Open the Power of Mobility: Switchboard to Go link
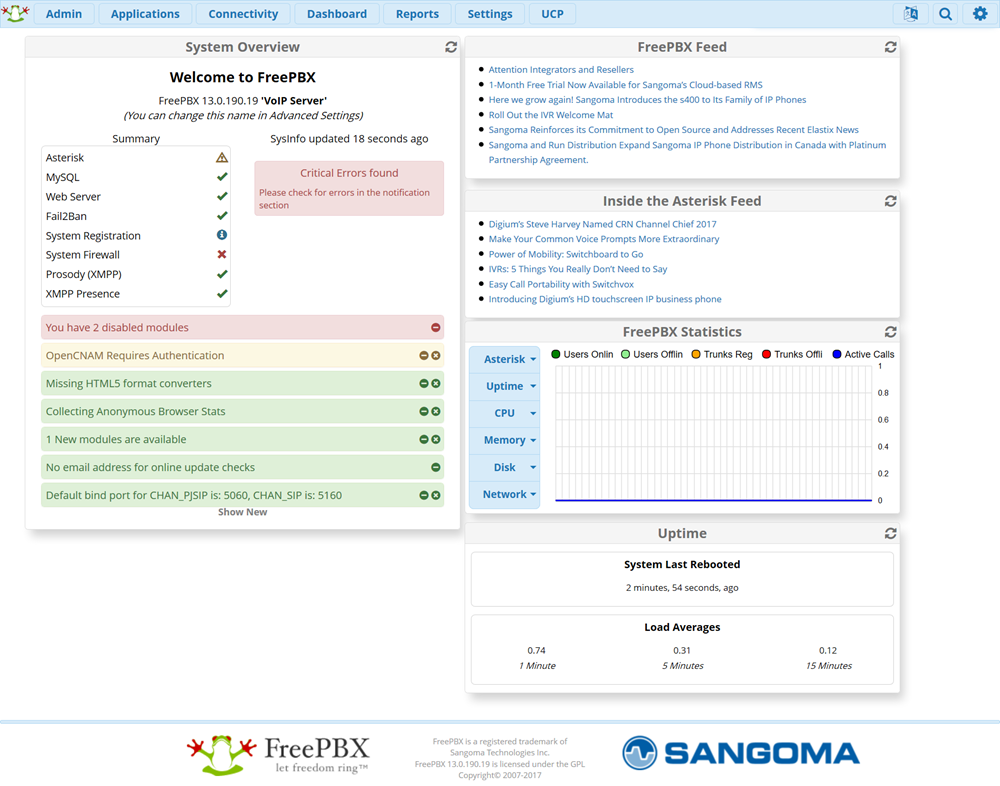The image size is (1000, 786). pyautogui.click(x=566, y=254)
